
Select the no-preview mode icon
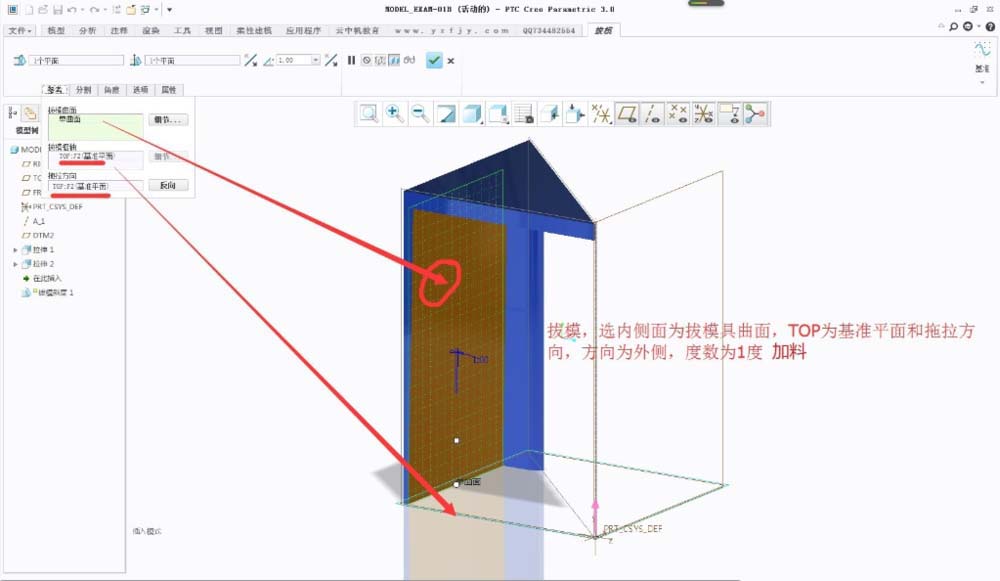(366, 60)
